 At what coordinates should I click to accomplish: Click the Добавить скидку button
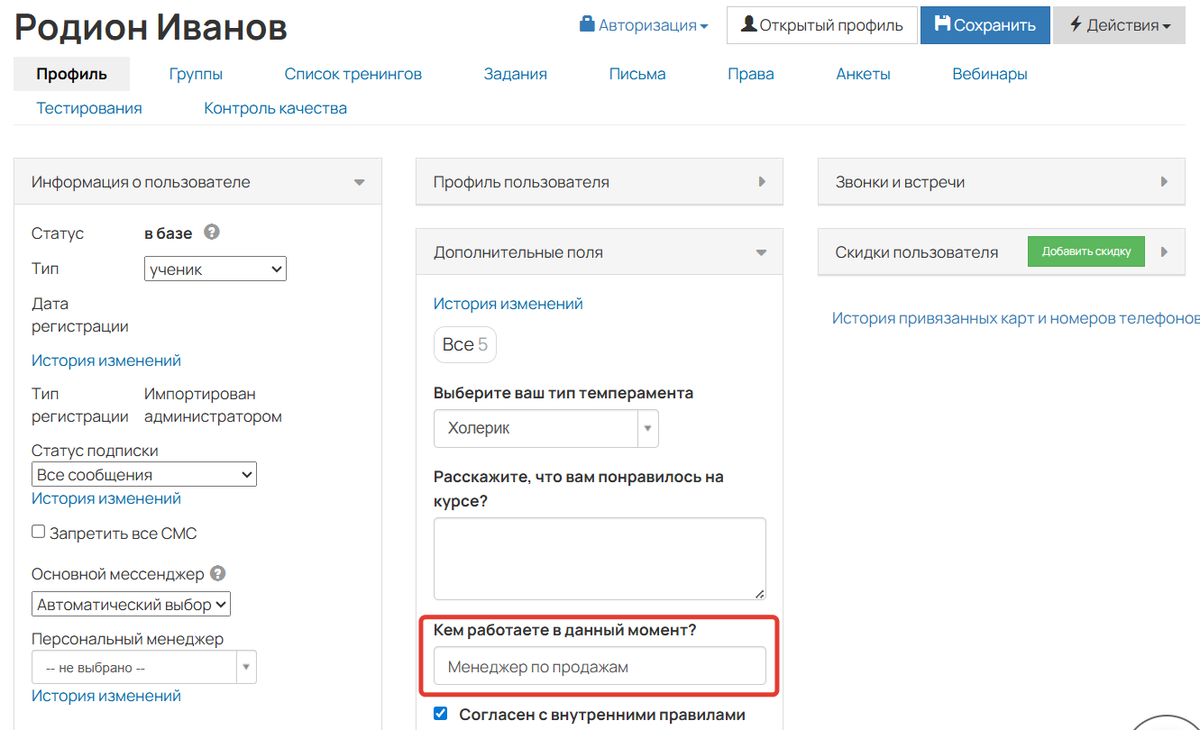click(1086, 251)
